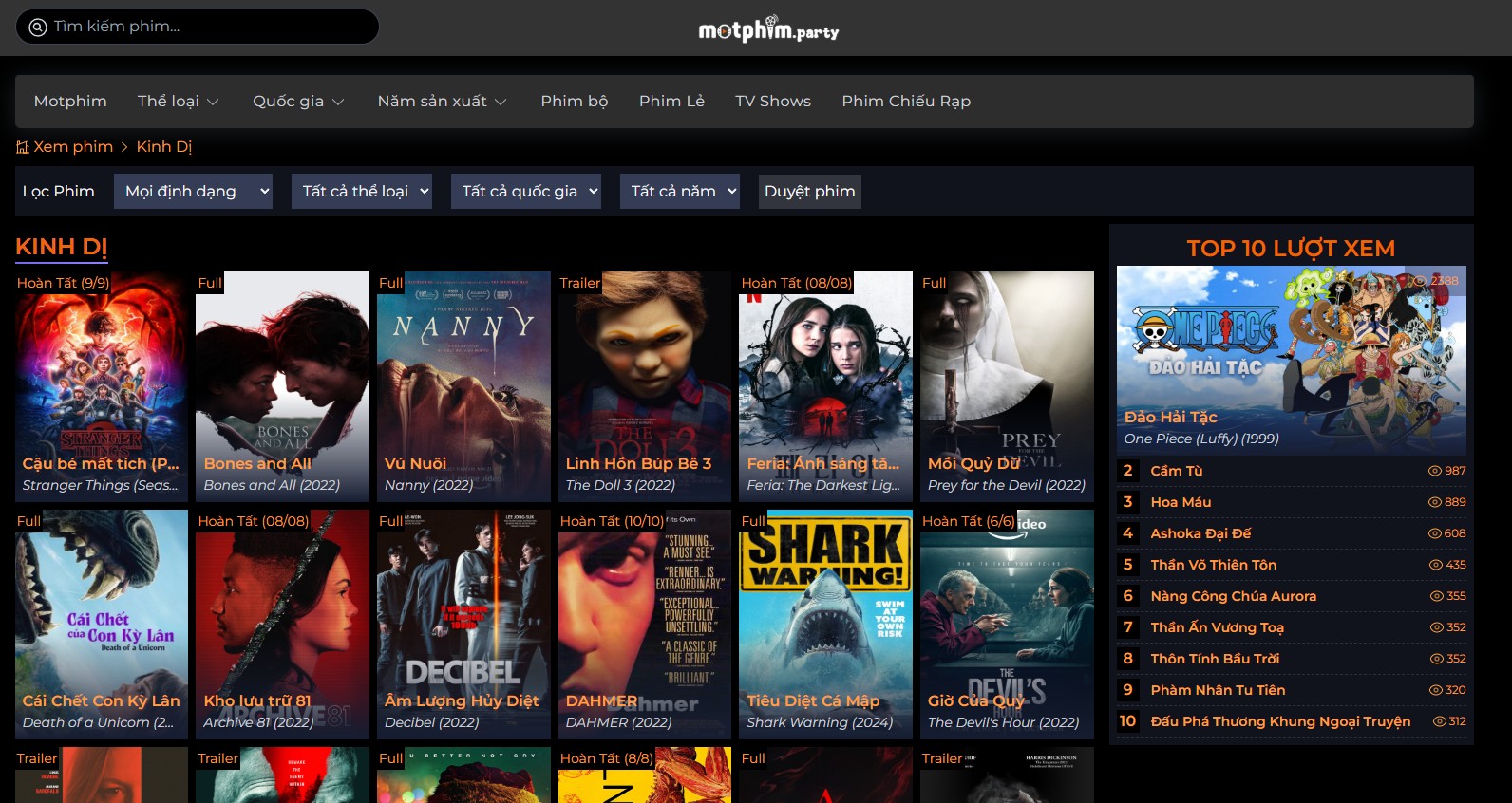The image size is (1512, 803).
Task: Go to Phim Lẻ section
Action: click(671, 102)
